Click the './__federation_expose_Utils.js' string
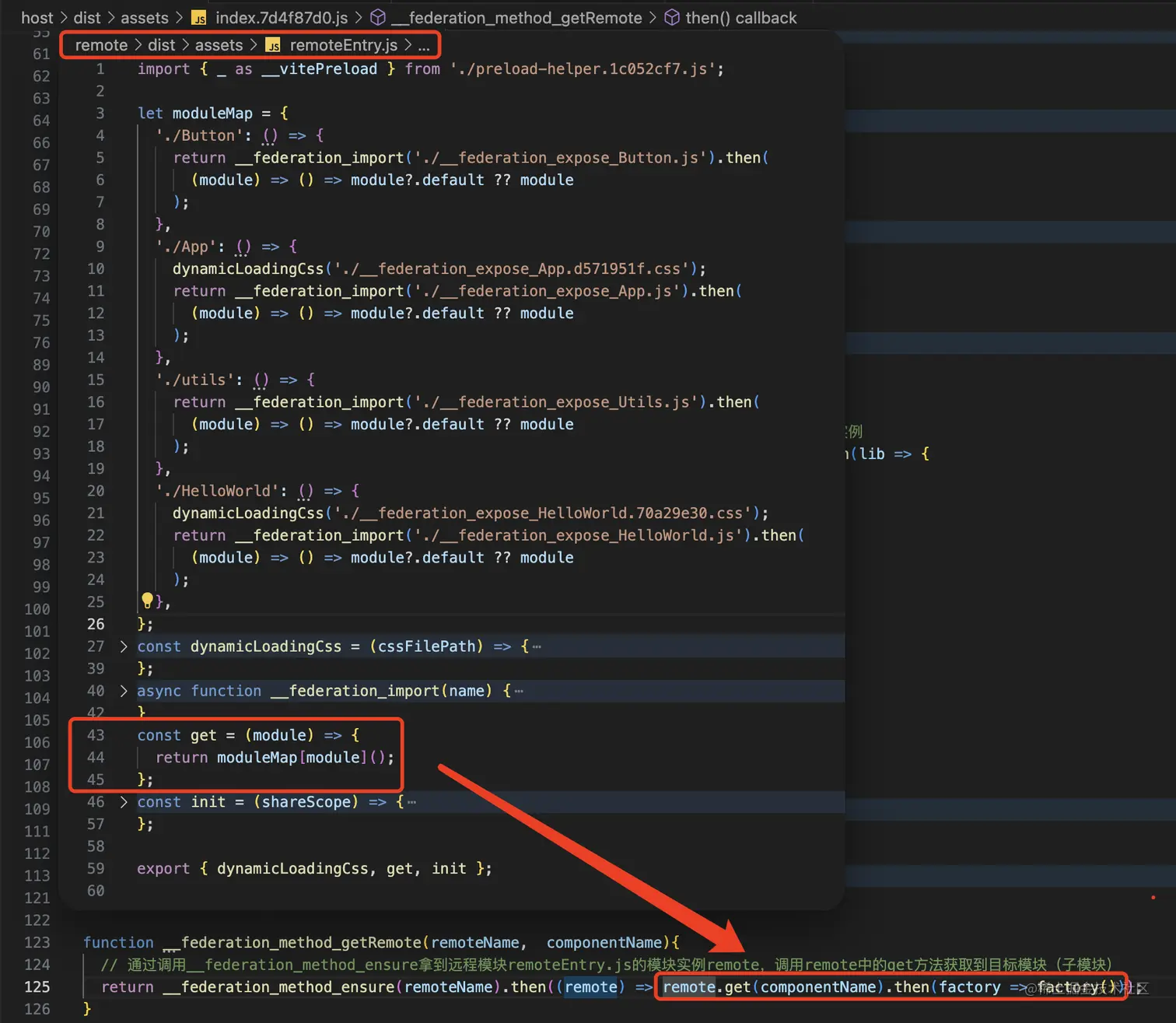1176x1023 pixels. tap(556, 402)
